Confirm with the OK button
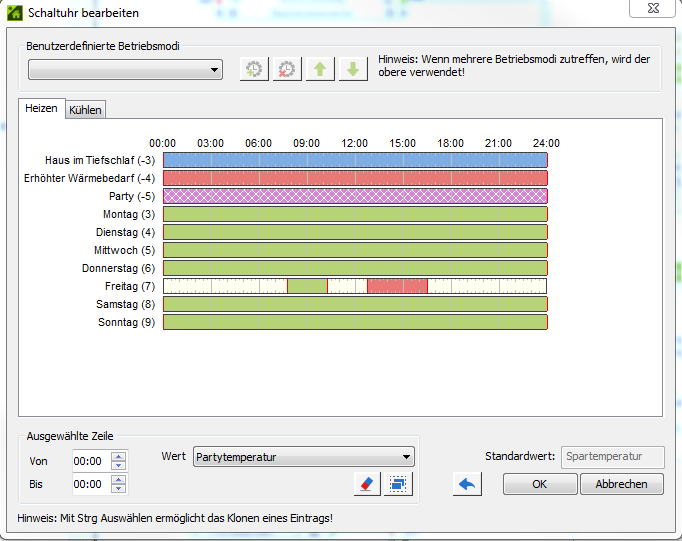This screenshot has height=541, width=682. (540, 484)
